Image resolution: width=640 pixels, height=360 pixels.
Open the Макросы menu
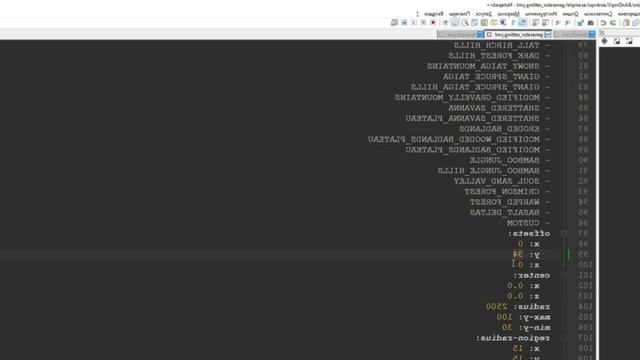coord(509,14)
